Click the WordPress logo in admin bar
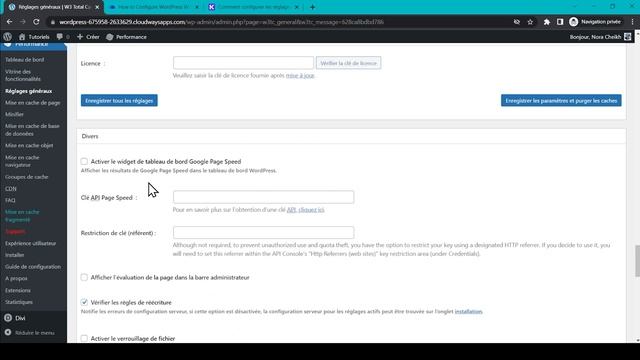640x360 pixels. [x=7, y=37]
